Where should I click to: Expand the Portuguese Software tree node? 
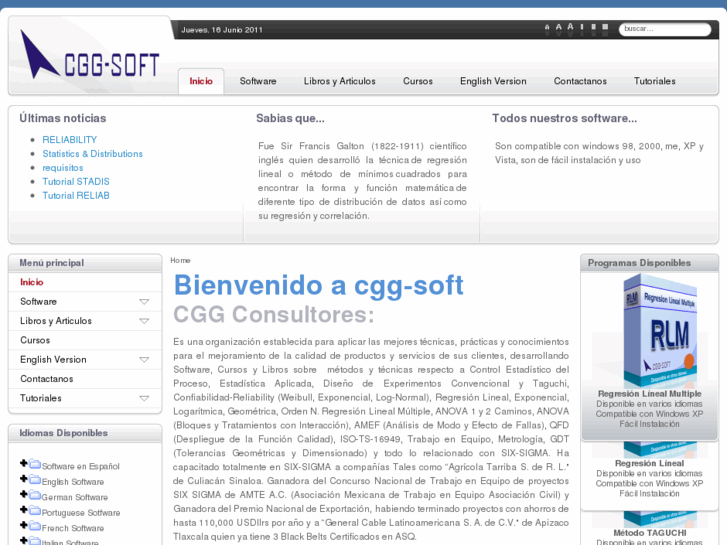point(24,510)
